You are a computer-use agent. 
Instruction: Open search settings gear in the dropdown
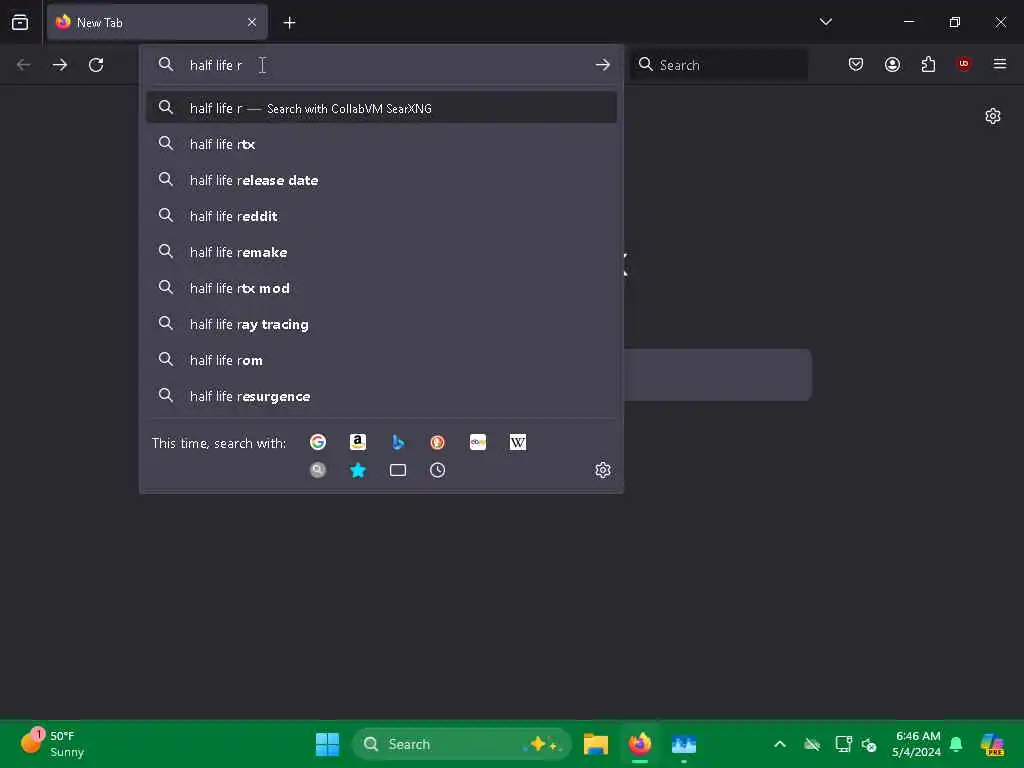point(603,470)
